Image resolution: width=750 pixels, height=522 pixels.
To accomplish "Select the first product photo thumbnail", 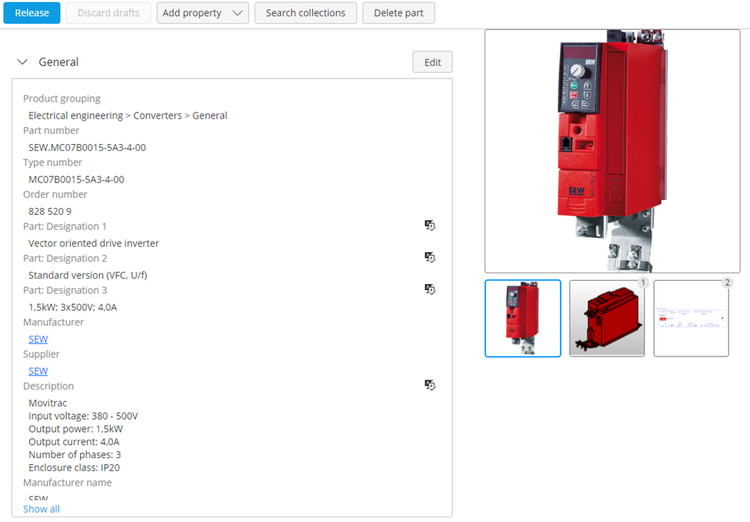I will [x=523, y=318].
